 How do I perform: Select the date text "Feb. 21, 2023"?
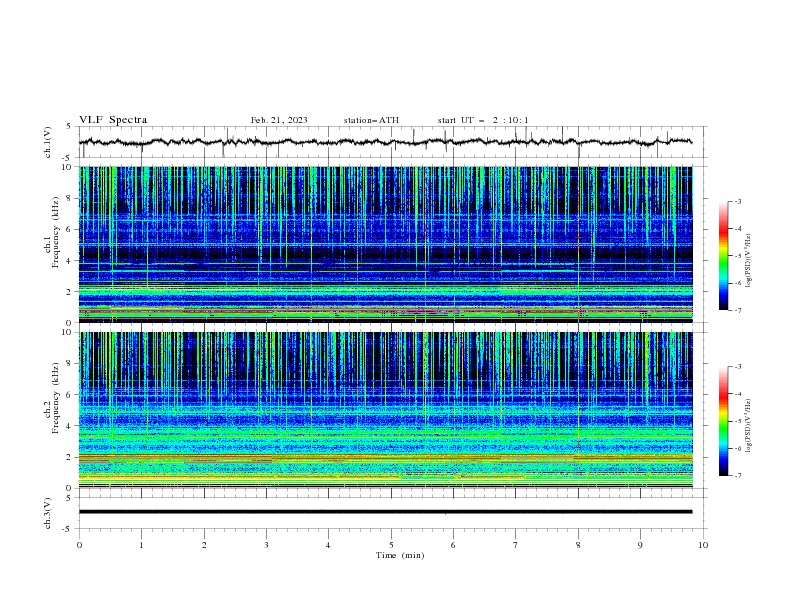coord(279,120)
